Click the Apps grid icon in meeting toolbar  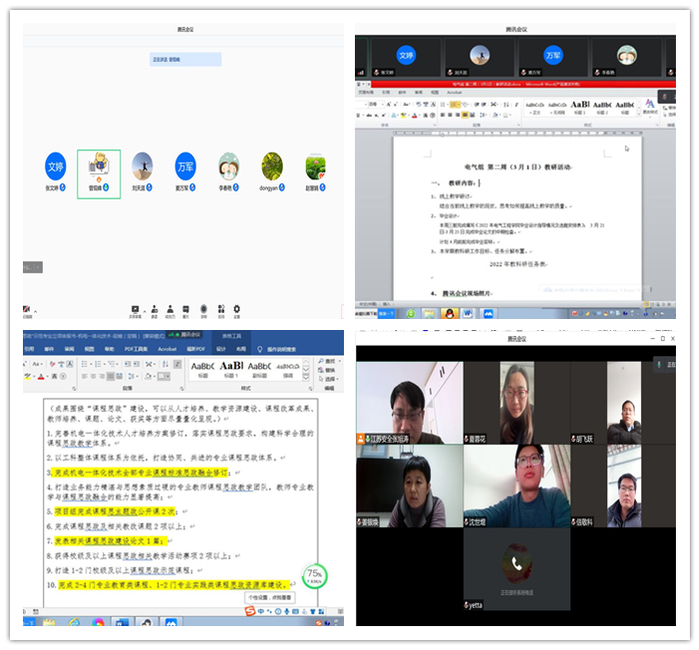(220, 308)
